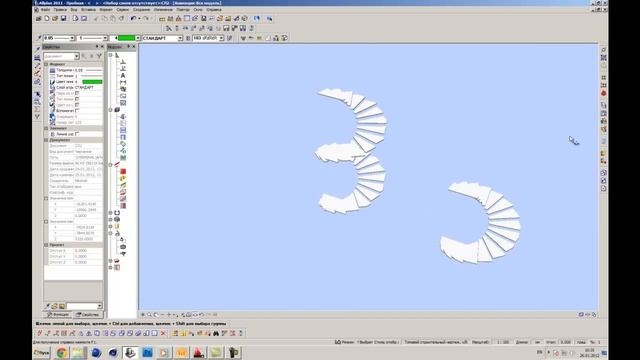Click the dark 3D cube node icon in the module tree
Image resolution: width=640 pixels, height=360 pixels.
click(x=117, y=110)
